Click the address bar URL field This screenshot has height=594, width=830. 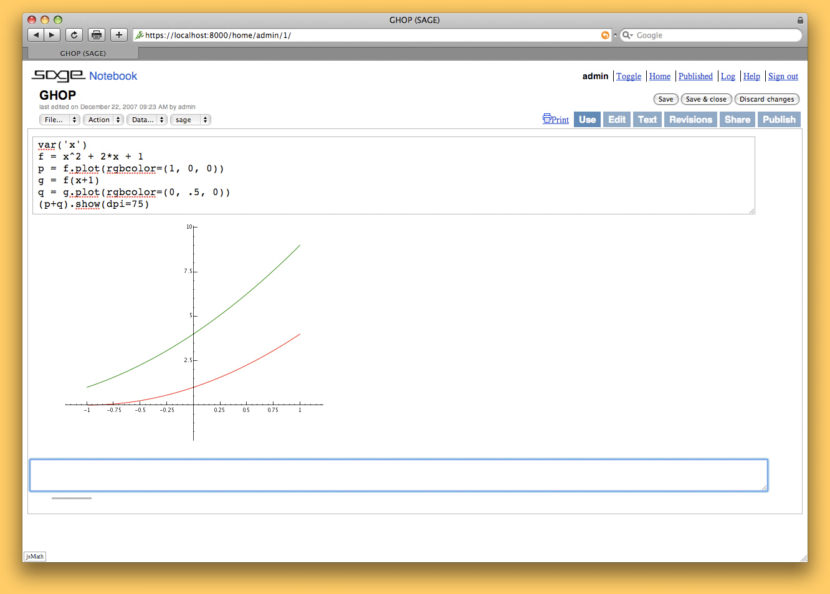click(x=372, y=35)
